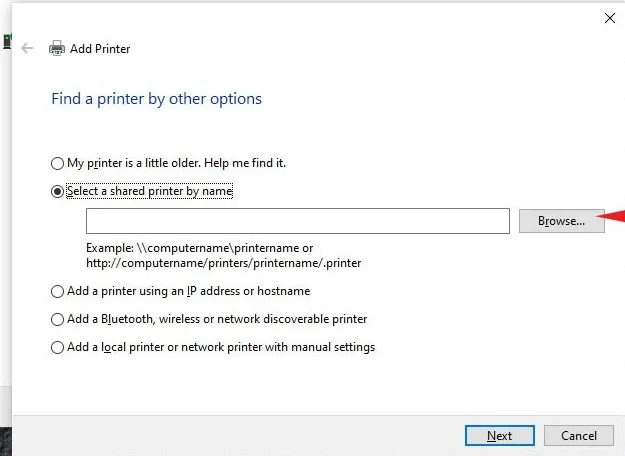Click the back arrow in the wizard header

pyautogui.click(x=28, y=48)
